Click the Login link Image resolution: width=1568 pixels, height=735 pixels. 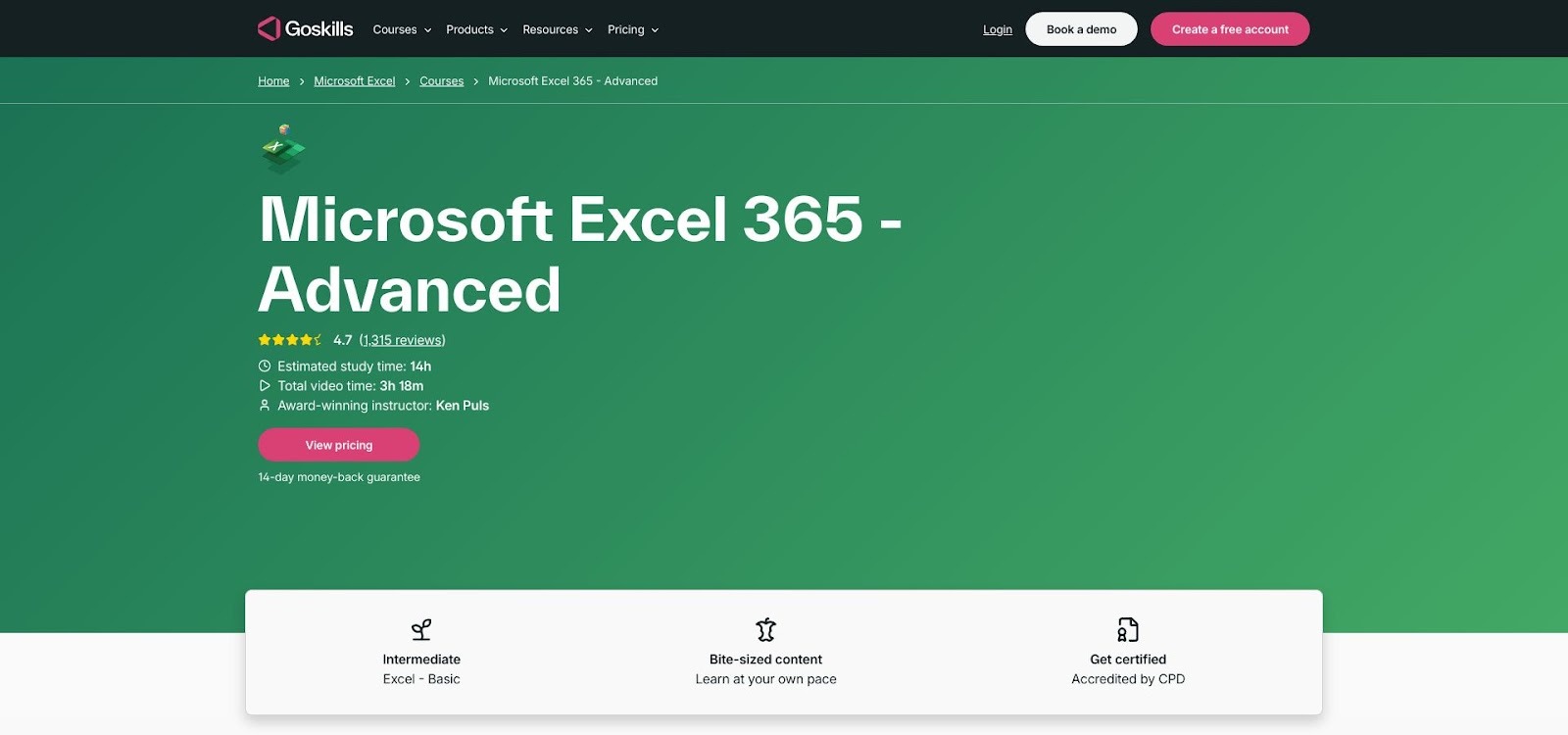click(x=998, y=29)
